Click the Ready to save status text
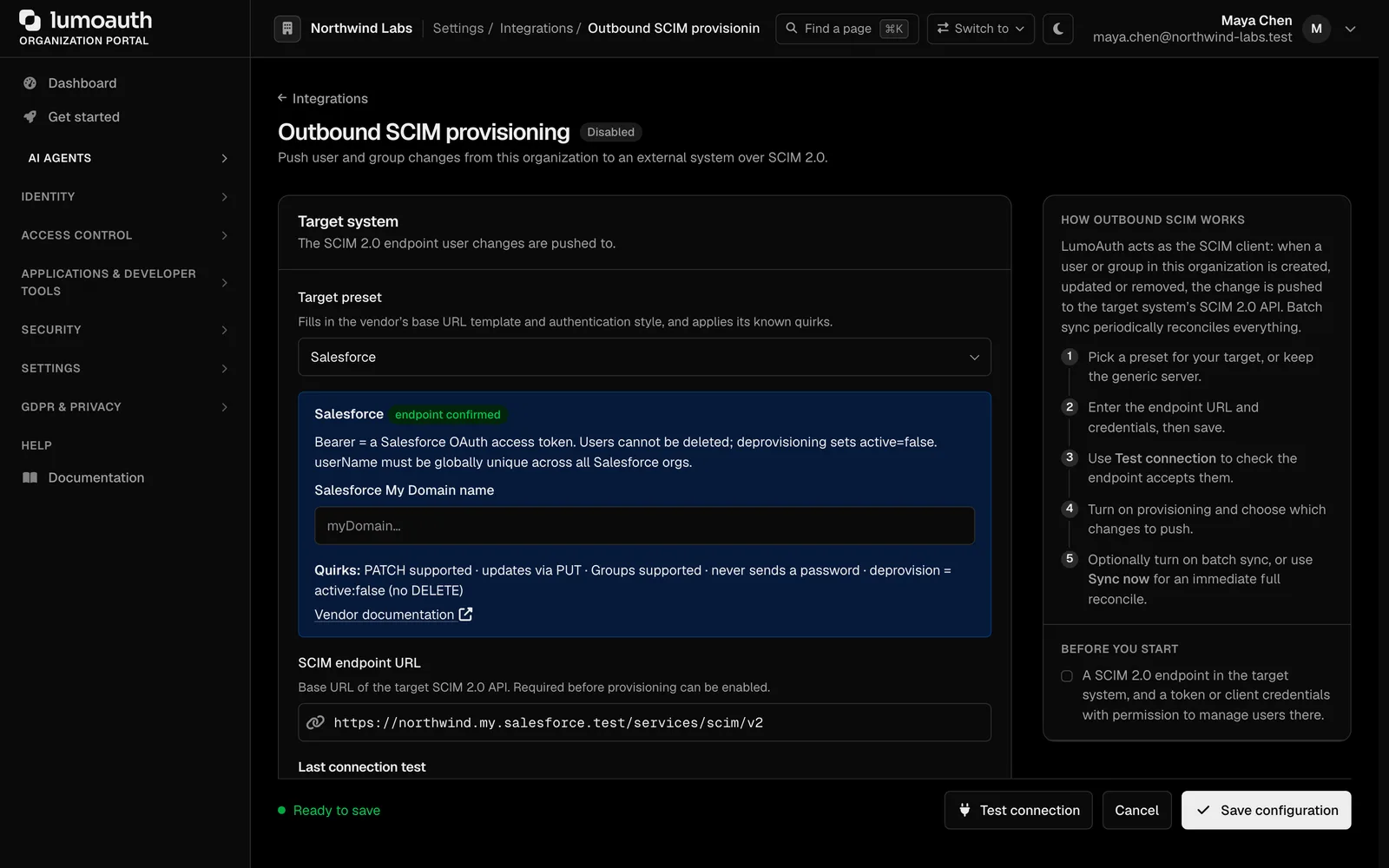The width and height of the screenshot is (1389, 868). [x=337, y=811]
